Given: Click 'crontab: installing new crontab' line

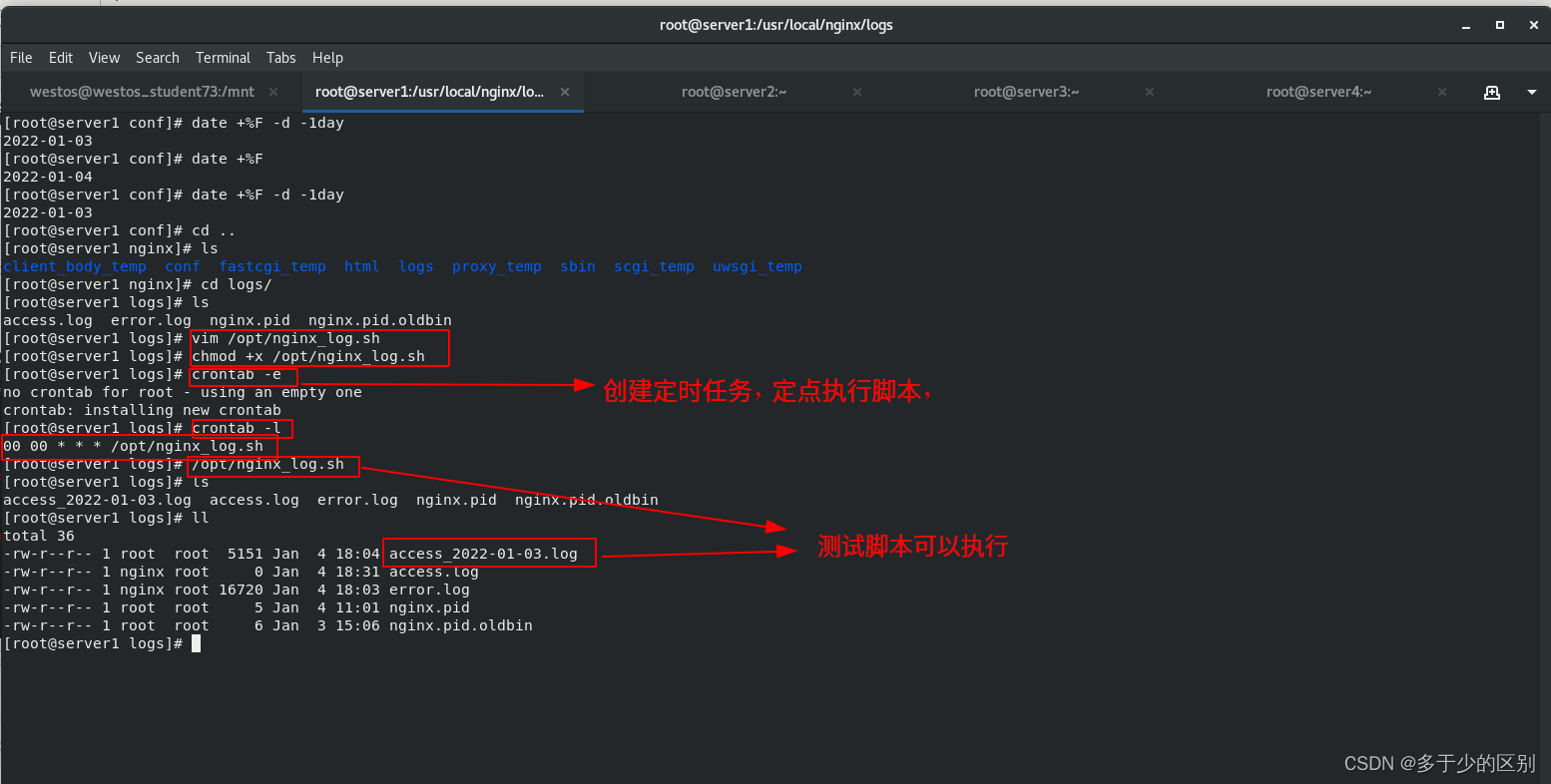Looking at the screenshot, I should tap(142, 410).
